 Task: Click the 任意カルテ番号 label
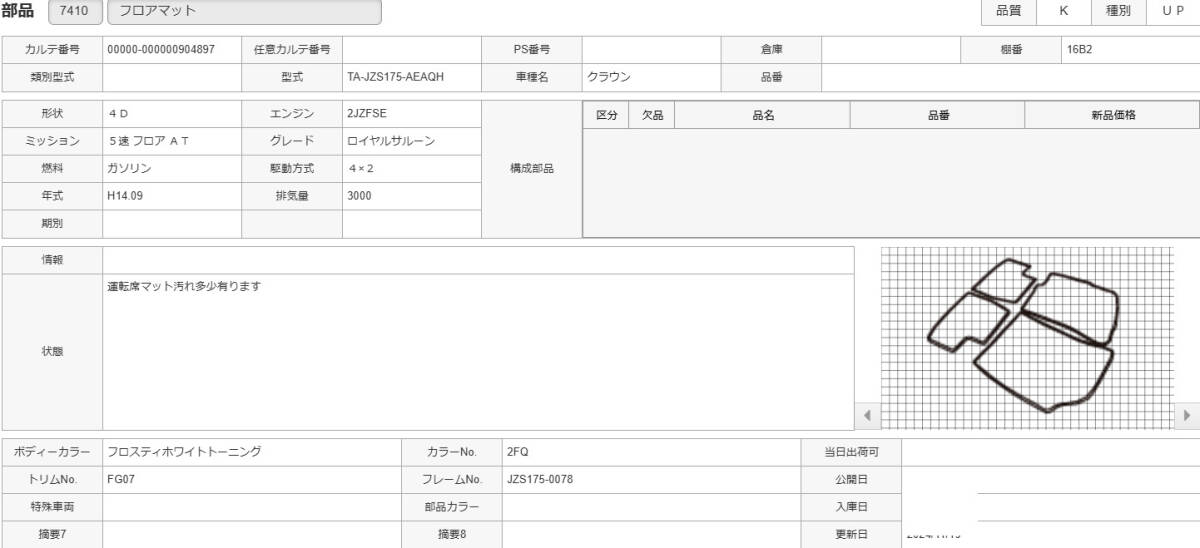click(292, 49)
